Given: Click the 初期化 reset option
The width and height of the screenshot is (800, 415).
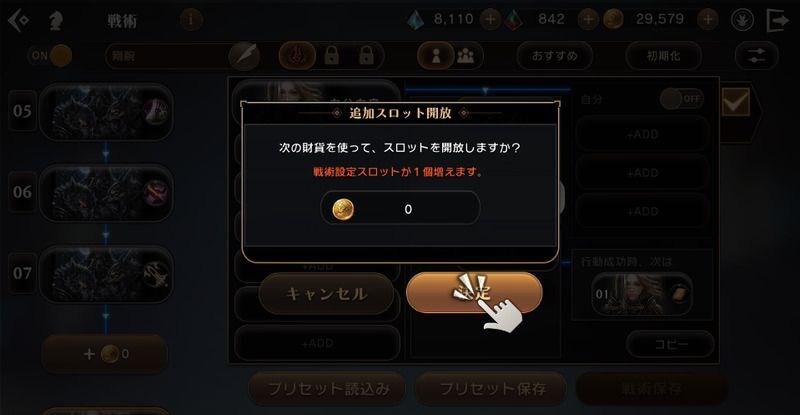Looking at the screenshot, I should [x=663, y=56].
